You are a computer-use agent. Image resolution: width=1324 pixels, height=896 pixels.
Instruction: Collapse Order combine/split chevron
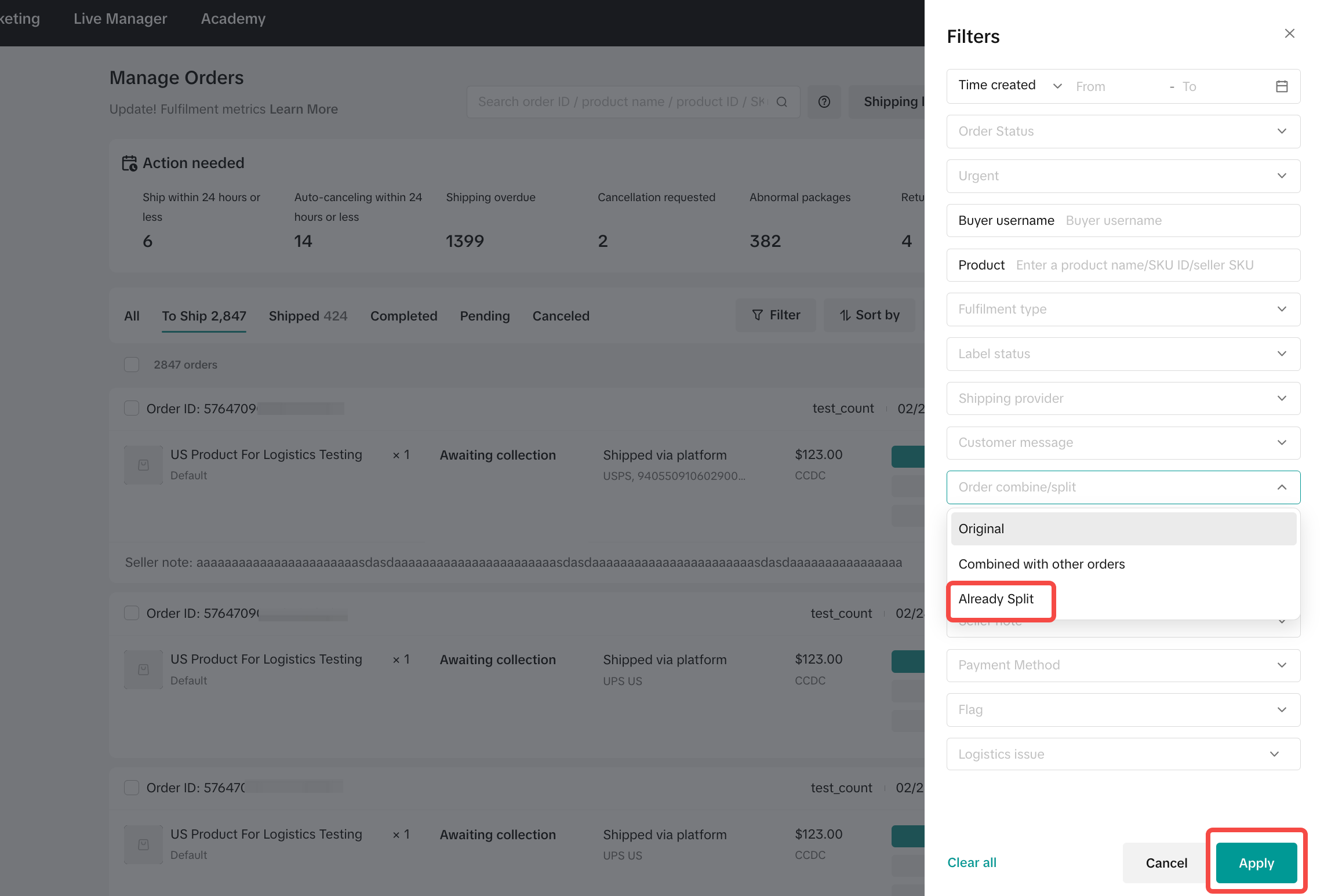pyautogui.click(x=1281, y=487)
